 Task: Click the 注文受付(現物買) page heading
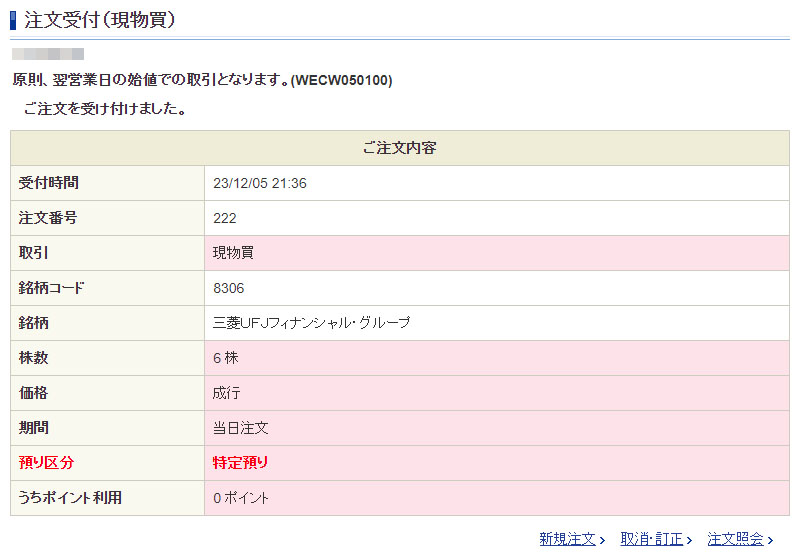pos(99,19)
